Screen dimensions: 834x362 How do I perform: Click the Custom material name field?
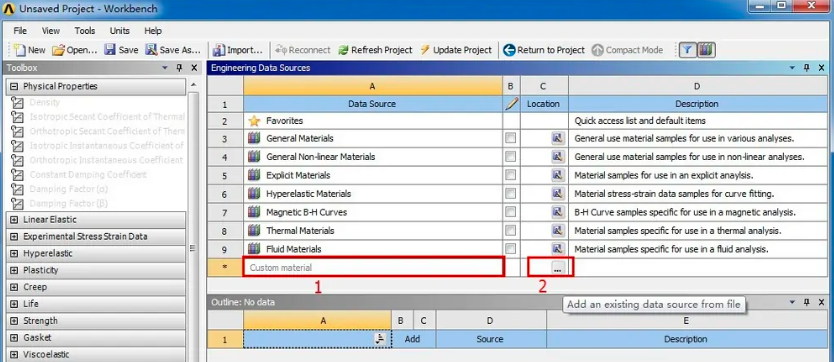(x=373, y=267)
